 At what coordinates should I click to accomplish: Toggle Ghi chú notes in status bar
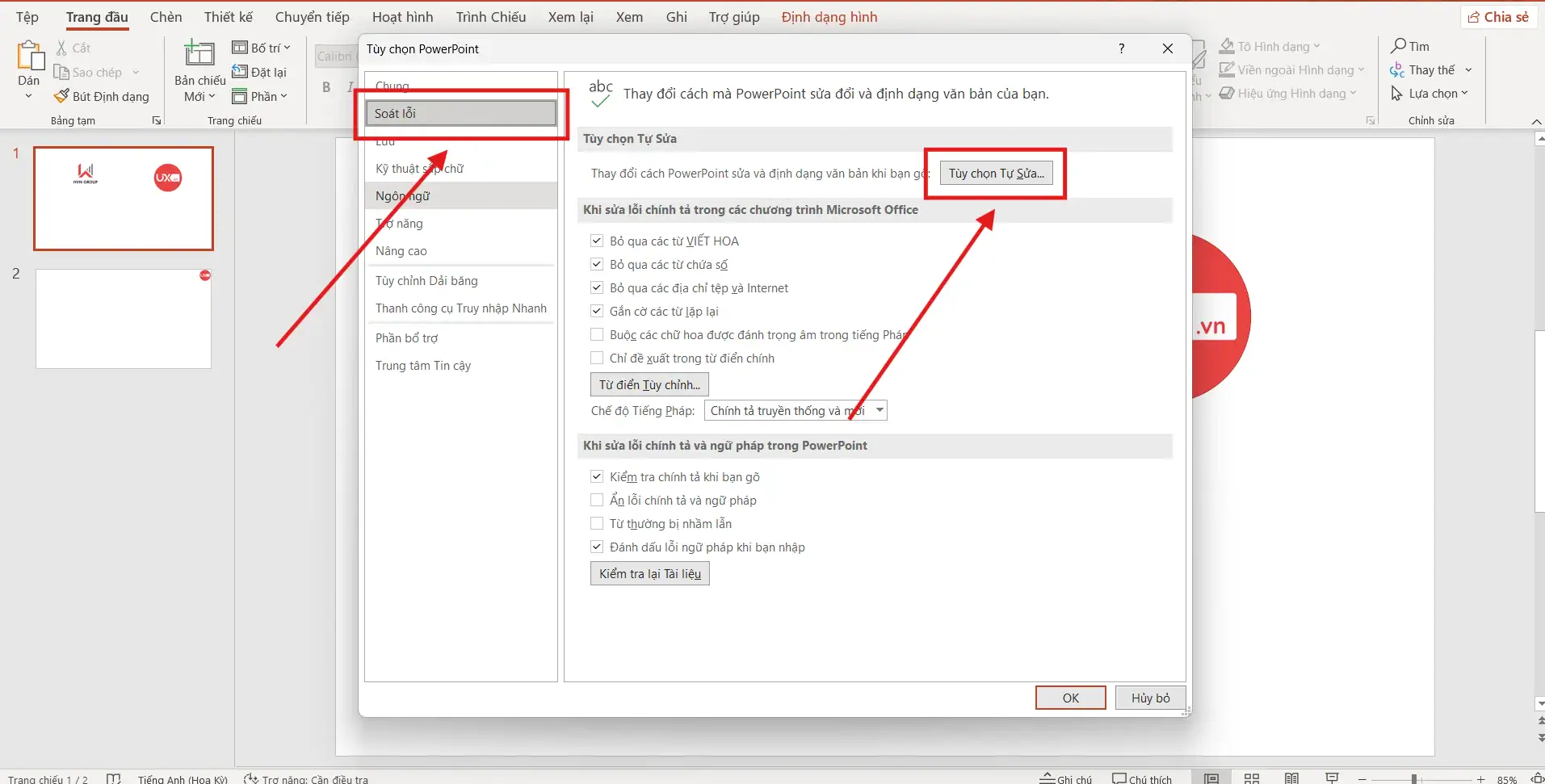coord(1066,779)
